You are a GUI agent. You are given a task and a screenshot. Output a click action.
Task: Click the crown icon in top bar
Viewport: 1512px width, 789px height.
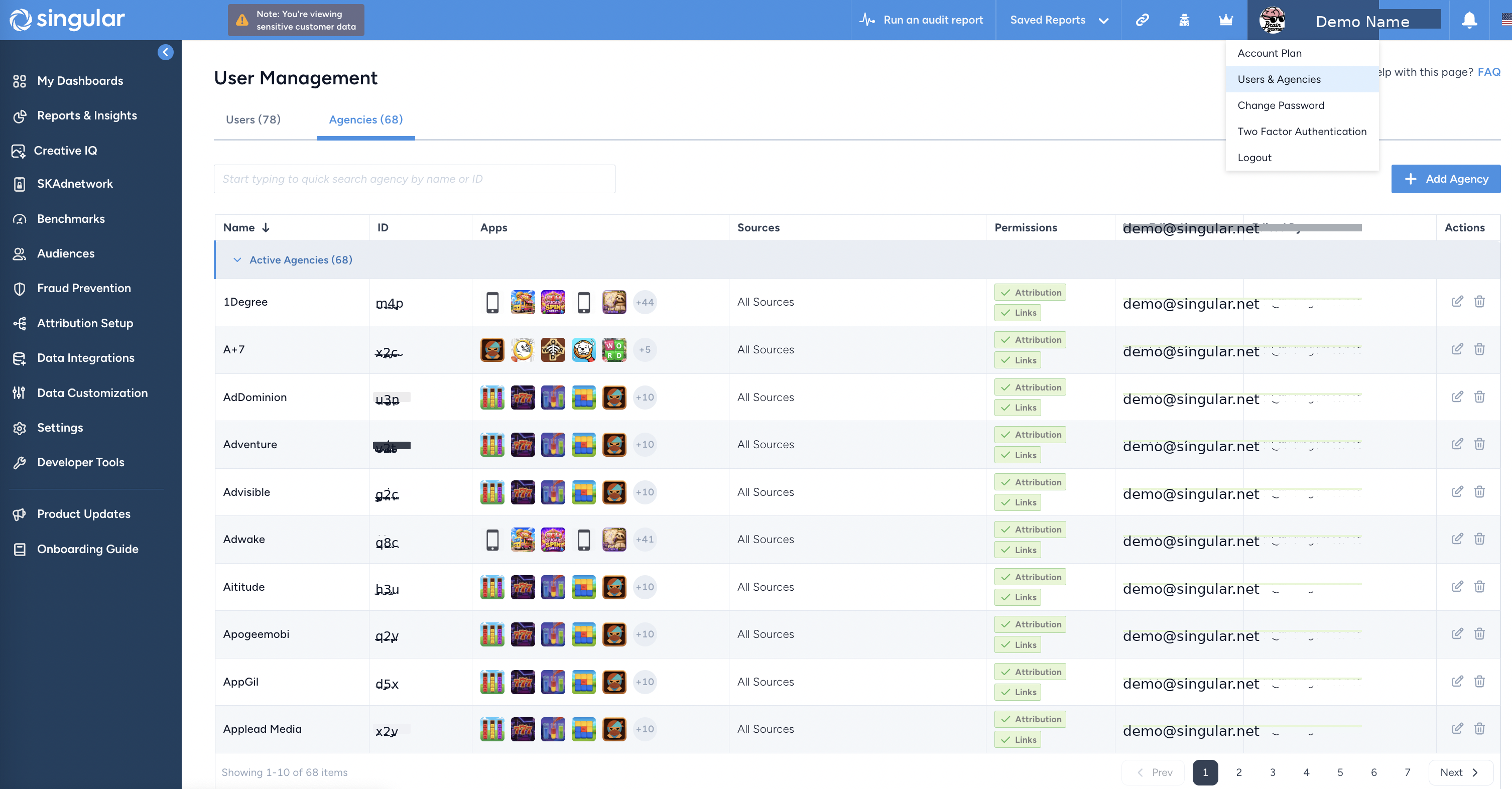[x=1225, y=20]
